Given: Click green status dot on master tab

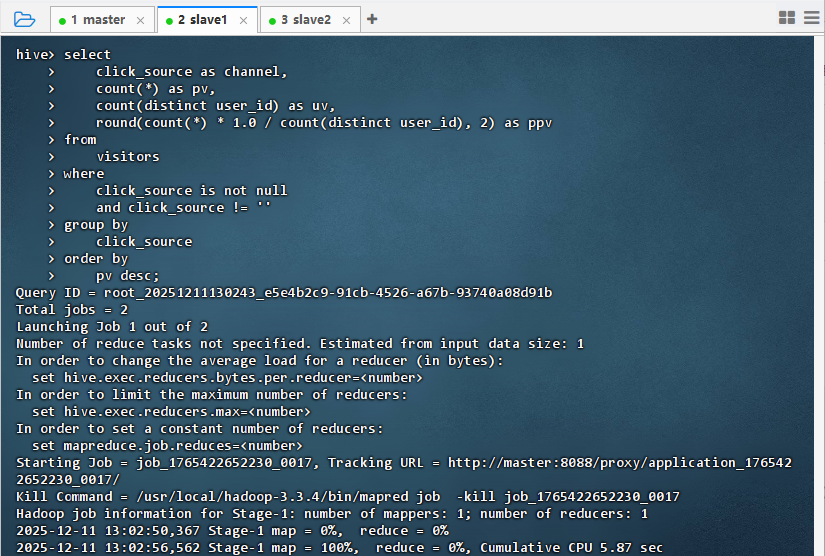Looking at the screenshot, I should [63, 21].
